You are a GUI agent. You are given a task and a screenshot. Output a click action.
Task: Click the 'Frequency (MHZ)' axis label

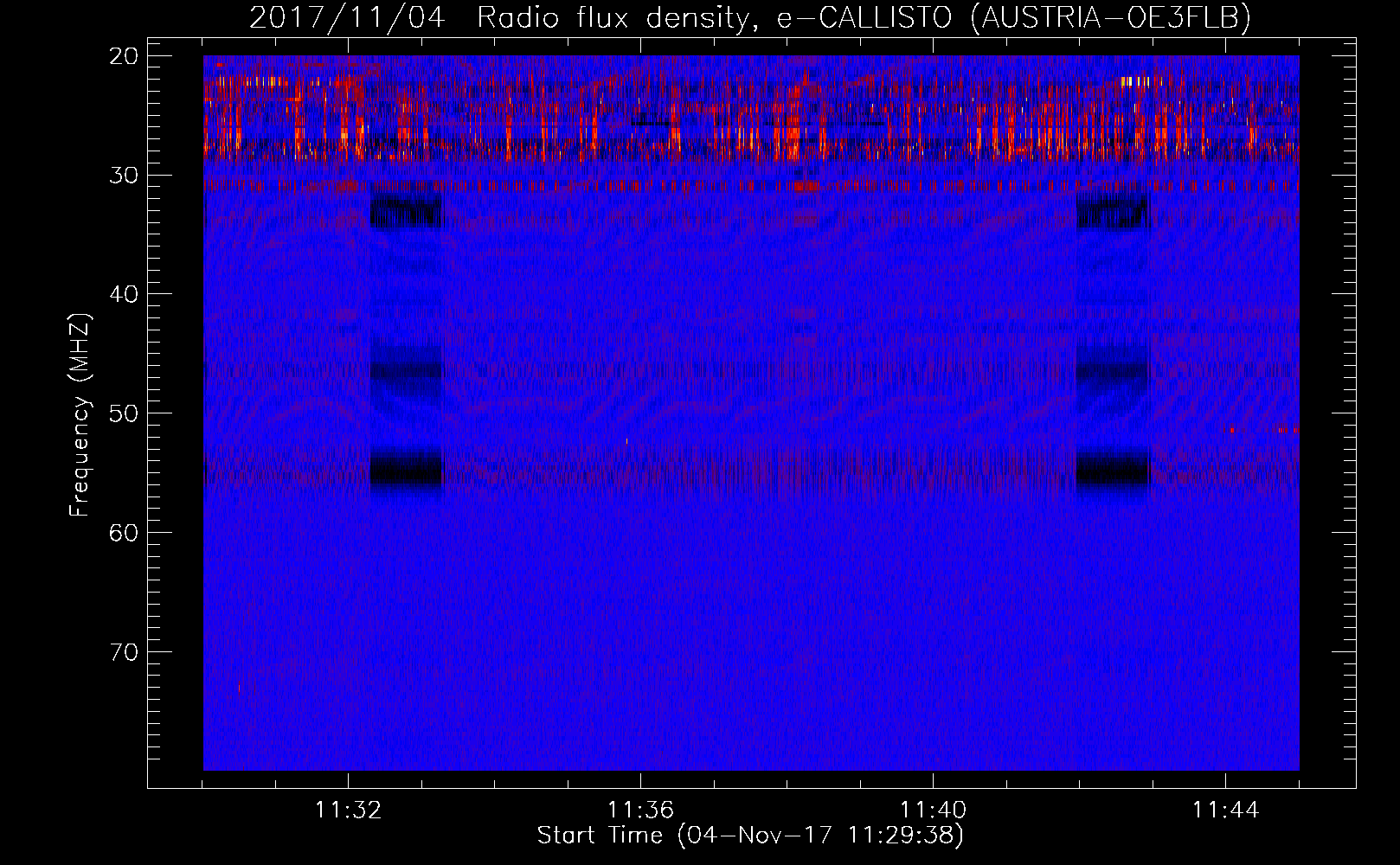coord(80,414)
